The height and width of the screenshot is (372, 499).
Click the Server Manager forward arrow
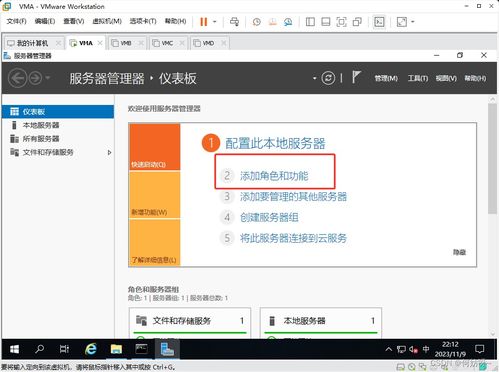pyautogui.click(x=35, y=78)
